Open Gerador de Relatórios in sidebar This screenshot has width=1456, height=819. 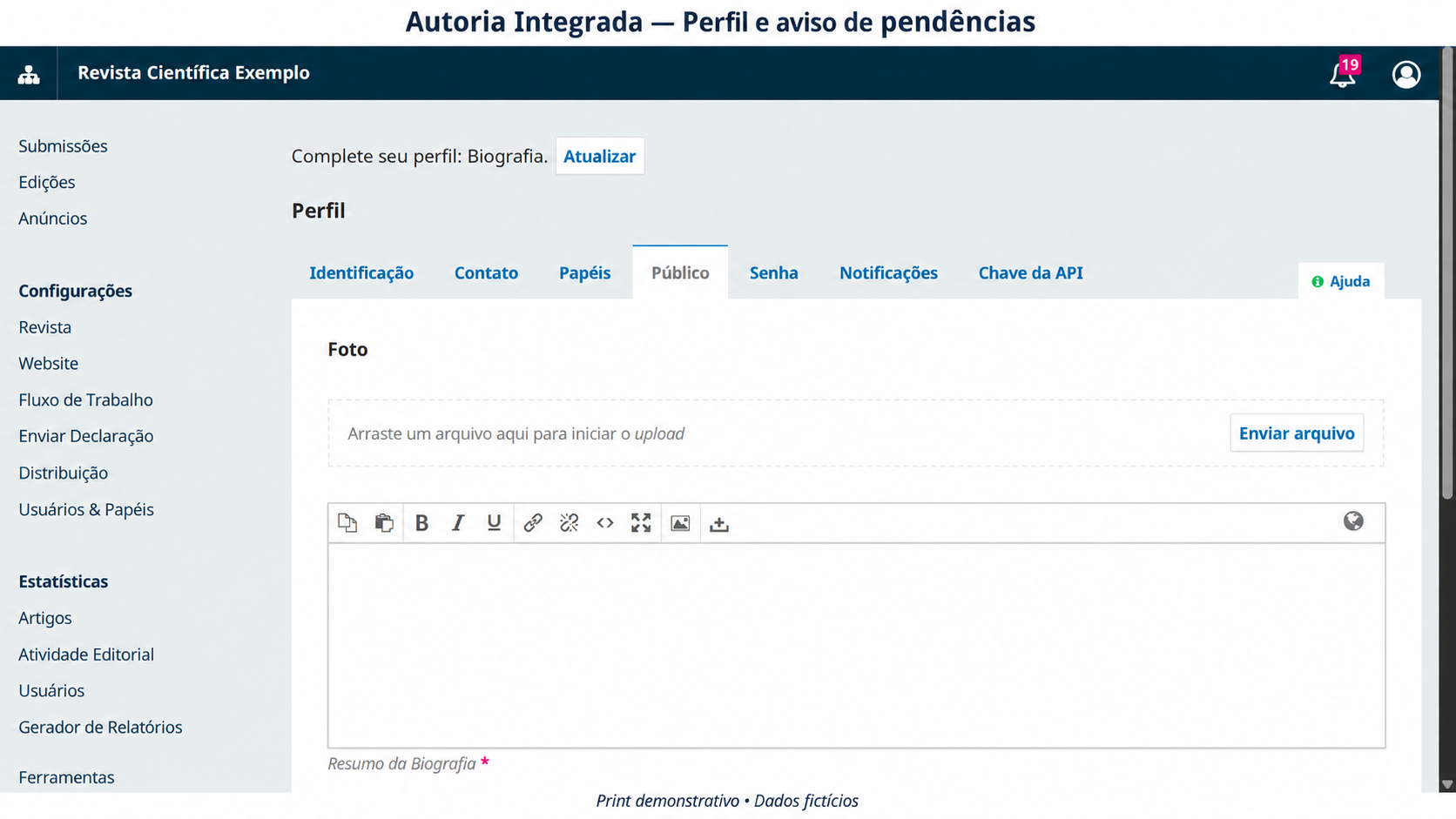(100, 727)
